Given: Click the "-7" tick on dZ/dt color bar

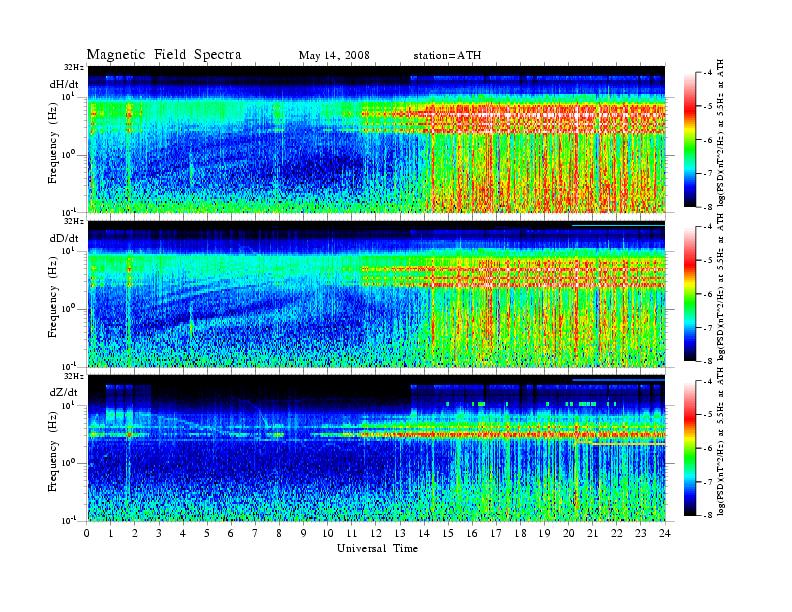Looking at the screenshot, I should tap(708, 482).
